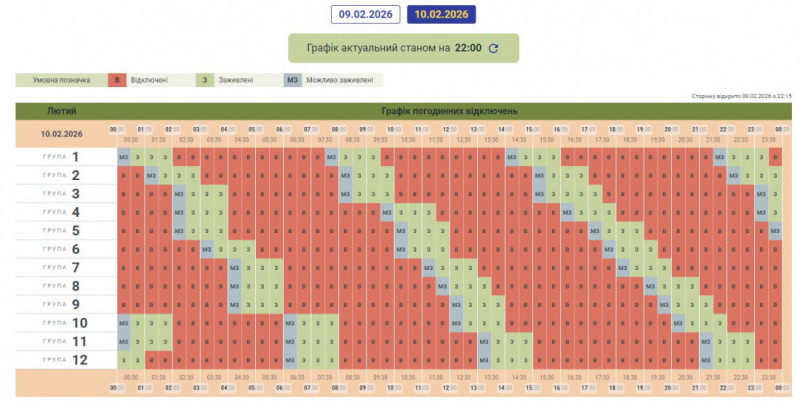The height and width of the screenshot is (405, 800).
Task: Click the red 'В' legend swatch
Action: (116, 80)
